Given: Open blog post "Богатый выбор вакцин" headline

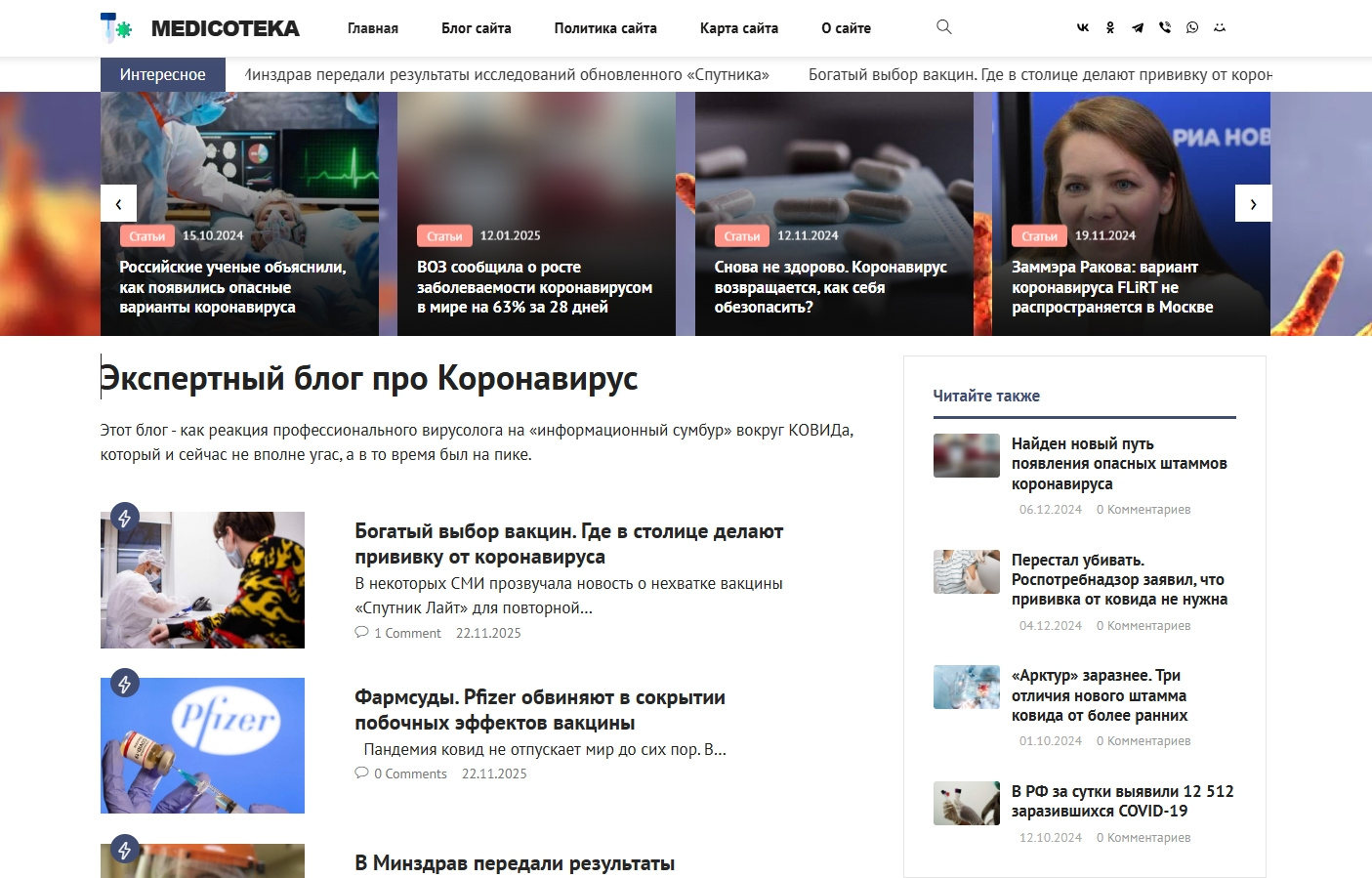Looking at the screenshot, I should point(568,544).
